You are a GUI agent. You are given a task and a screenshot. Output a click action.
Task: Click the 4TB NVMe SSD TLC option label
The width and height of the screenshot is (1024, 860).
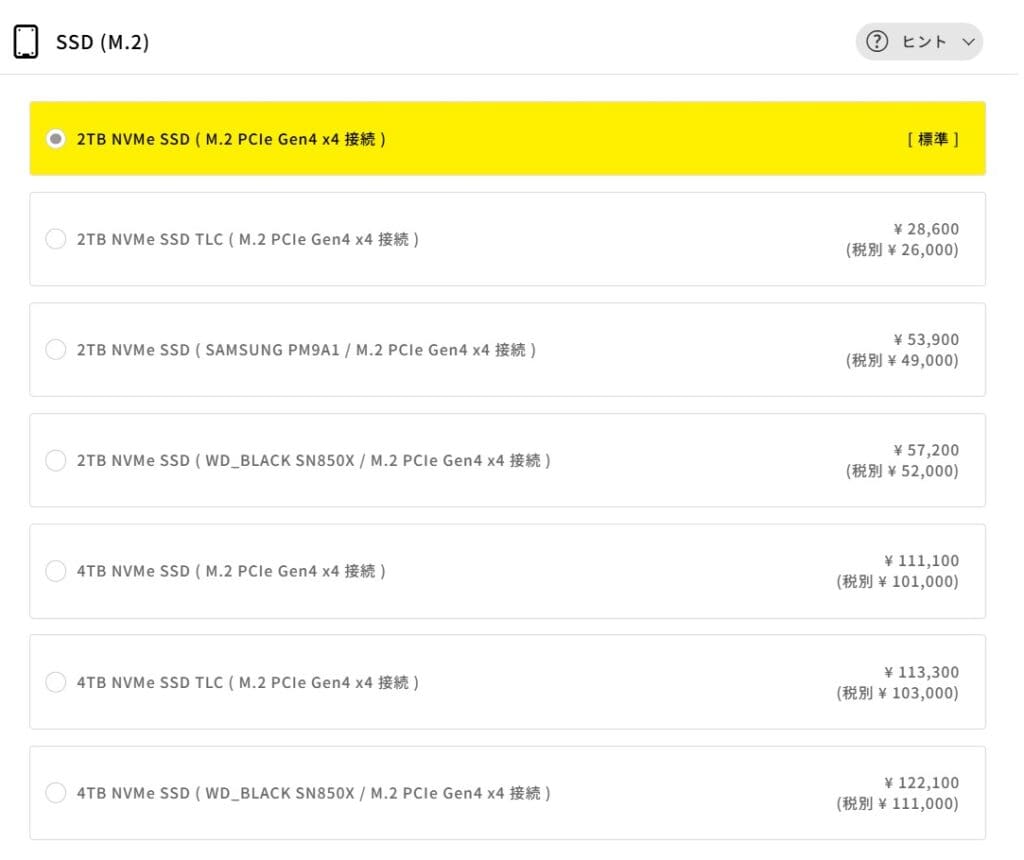[x=248, y=682]
